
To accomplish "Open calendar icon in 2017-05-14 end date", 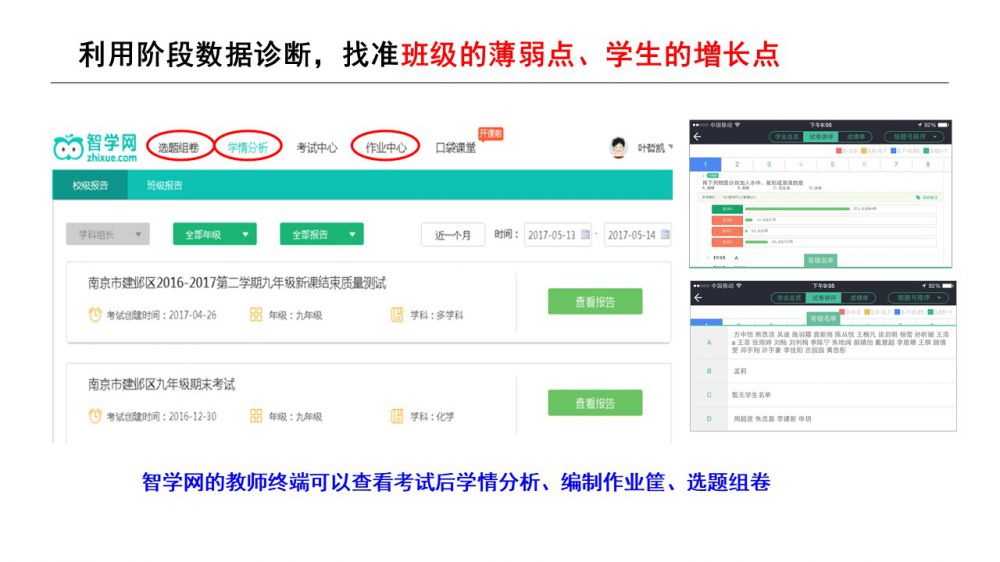I will point(665,235).
